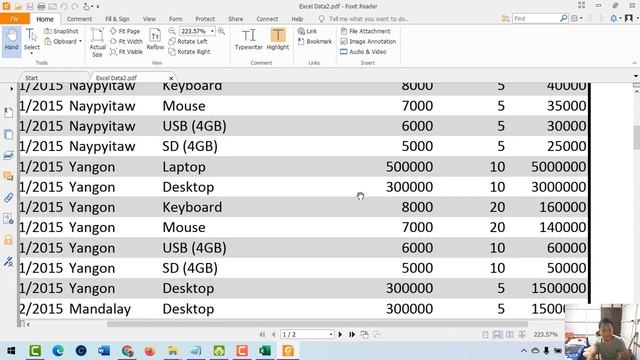640x360 pixels.
Task: Rotate the page right
Action: tap(189, 52)
